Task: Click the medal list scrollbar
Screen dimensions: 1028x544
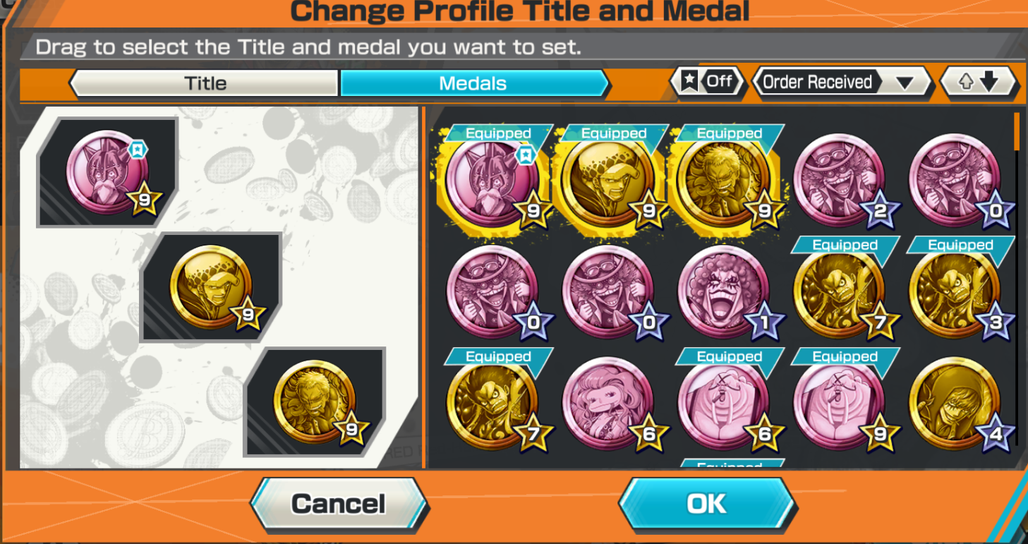Action: (1017, 131)
